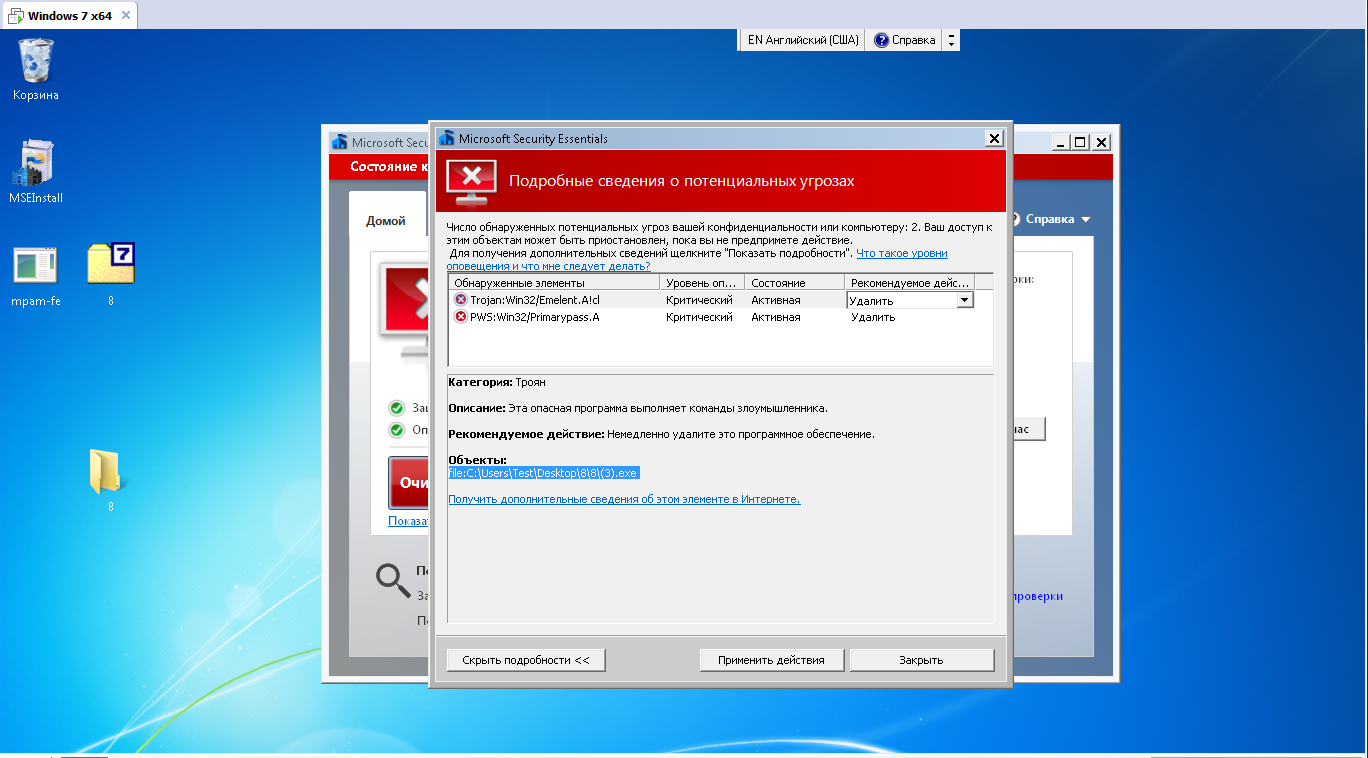Sort by Уровень оп... column header
The image size is (1368, 758).
pyautogui.click(x=701, y=283)
